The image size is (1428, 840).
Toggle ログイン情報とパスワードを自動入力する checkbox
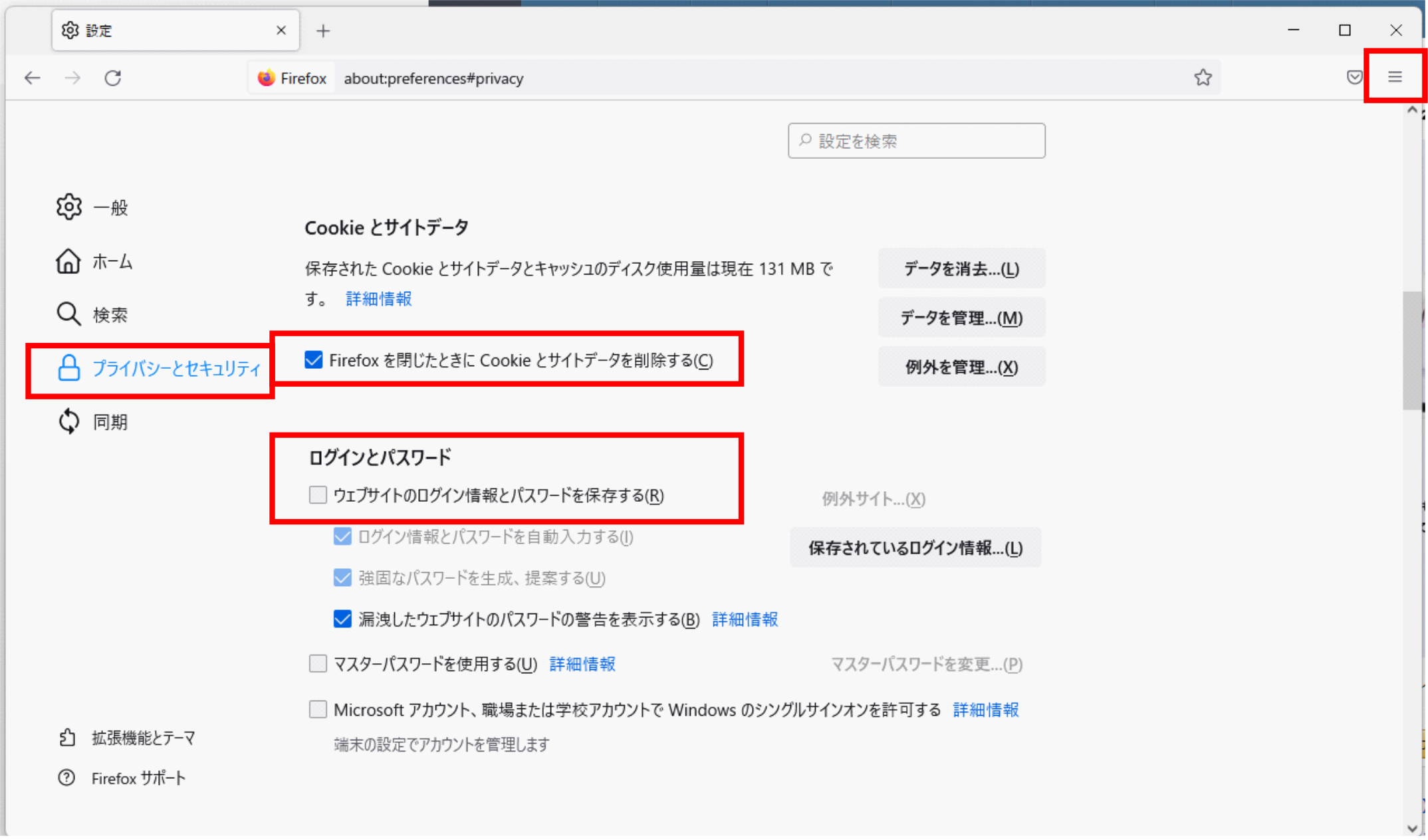point(342,536)
